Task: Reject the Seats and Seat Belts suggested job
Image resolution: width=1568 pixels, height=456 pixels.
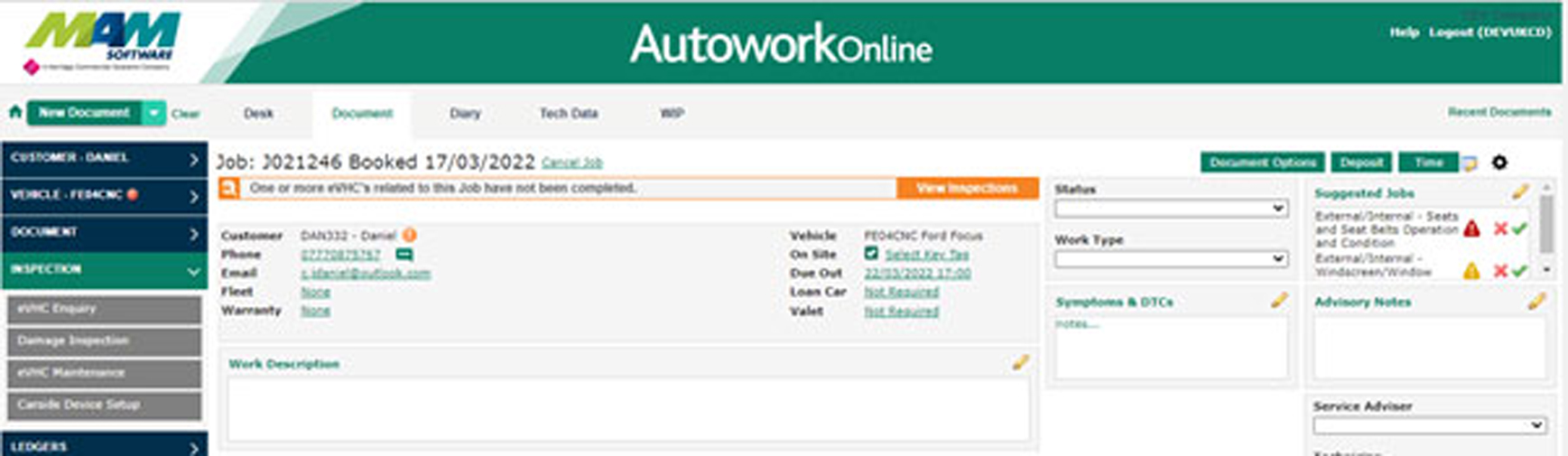Action: click(x=1500, y=229)
